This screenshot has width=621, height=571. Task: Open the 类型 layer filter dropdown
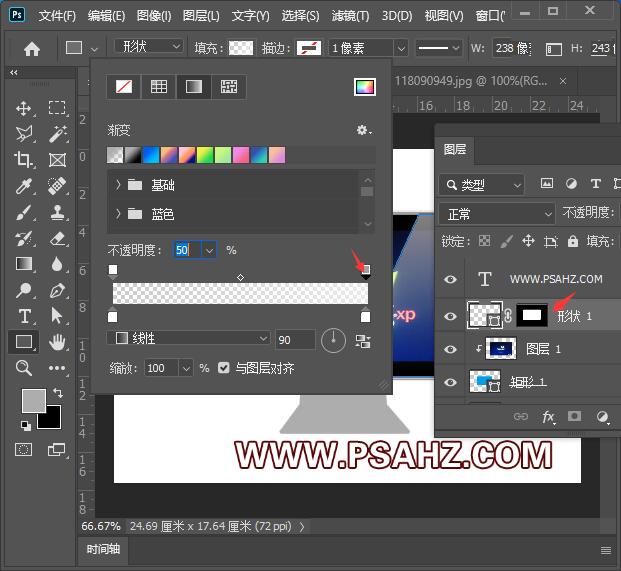[x=482, y=185]
